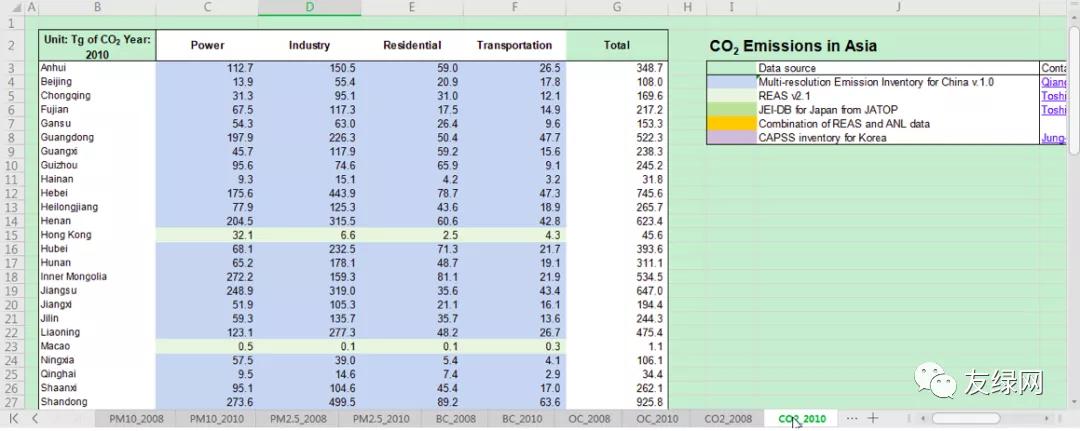Jump to the first sheet tab arrow
The height and width of the screenshot is (431, 1080).
pos(14,418)
